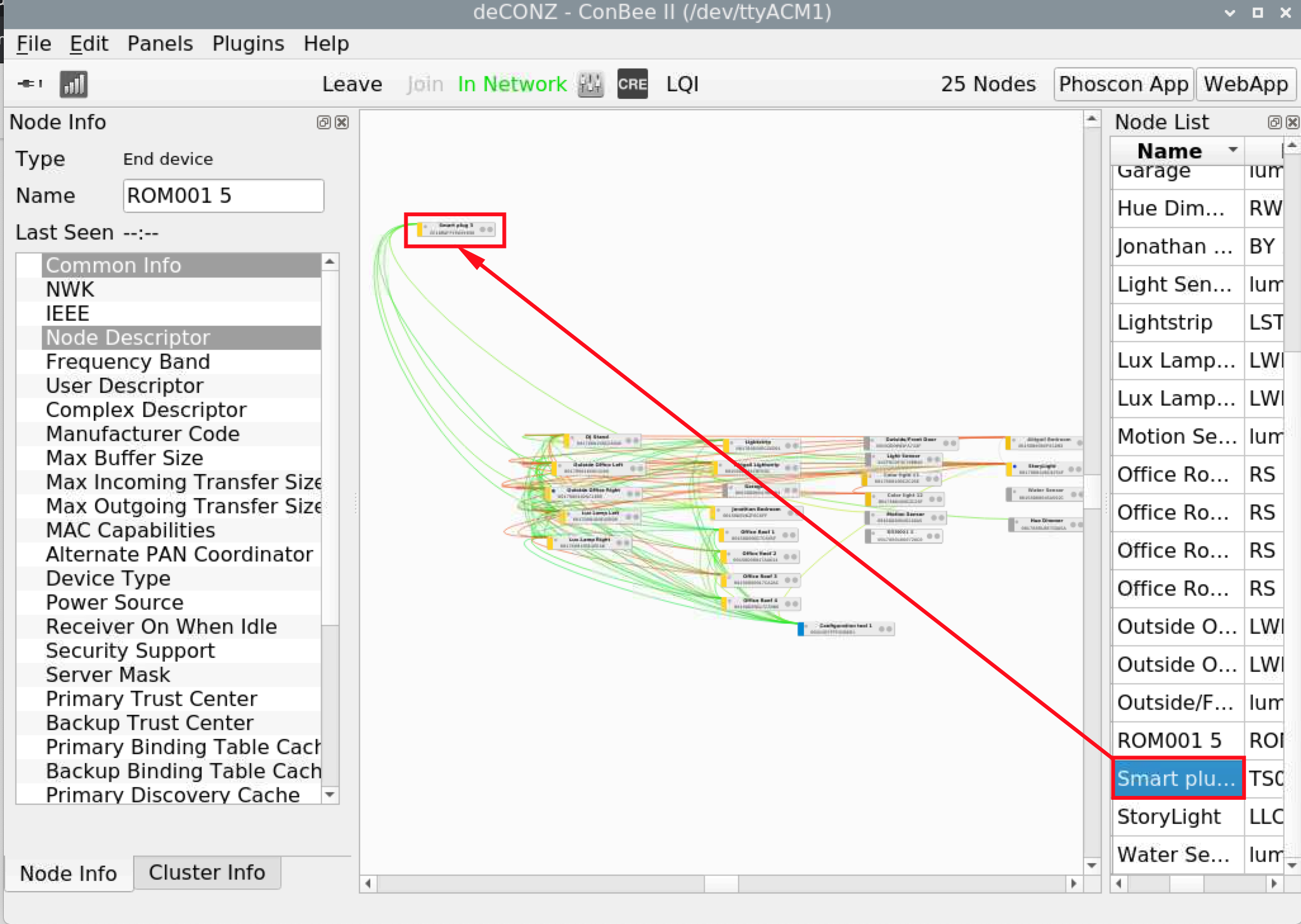
Task: Toggle LQI display
Action: (682, 84)
